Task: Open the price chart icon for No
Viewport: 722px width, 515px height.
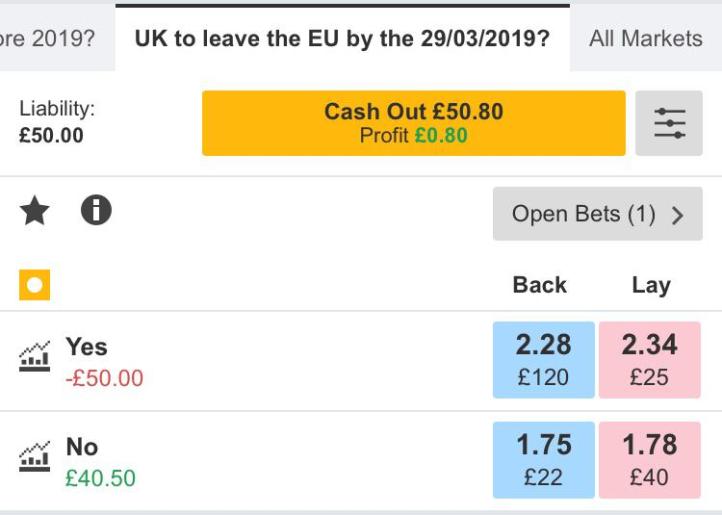Action: (x=35, y=456)
